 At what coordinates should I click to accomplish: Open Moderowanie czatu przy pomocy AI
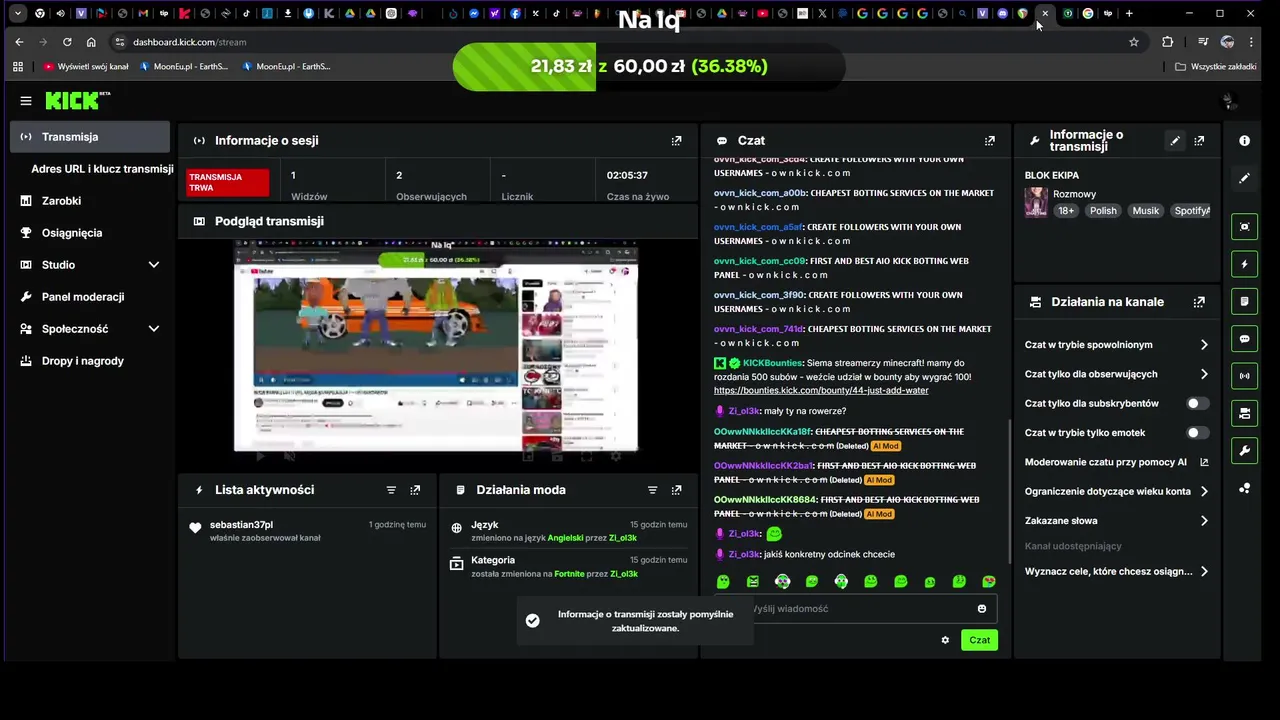pyautogui.click(x=1116, y=462)
